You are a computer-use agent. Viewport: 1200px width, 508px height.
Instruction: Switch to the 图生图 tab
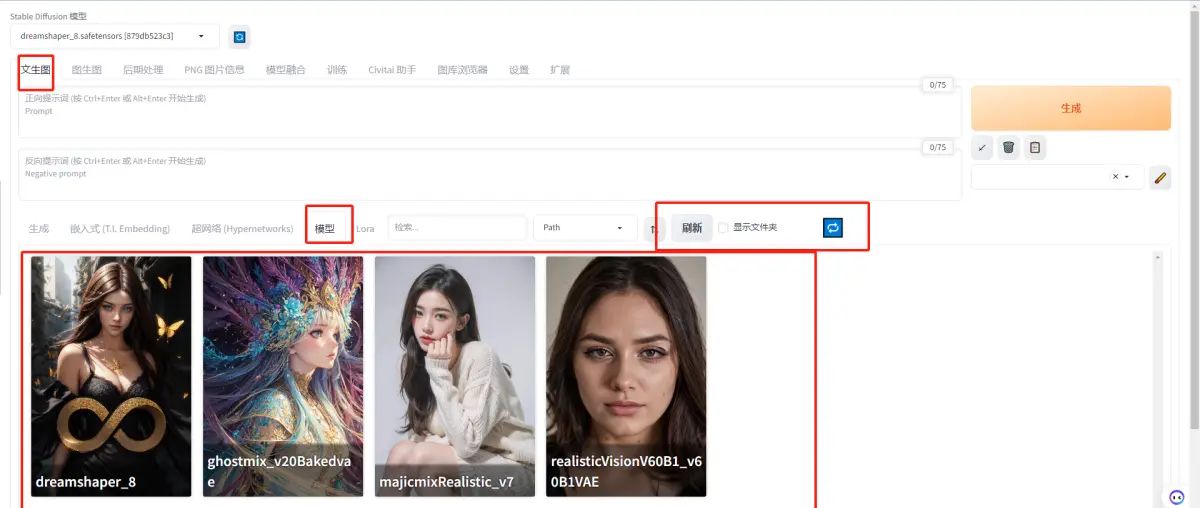pos(86,70)
